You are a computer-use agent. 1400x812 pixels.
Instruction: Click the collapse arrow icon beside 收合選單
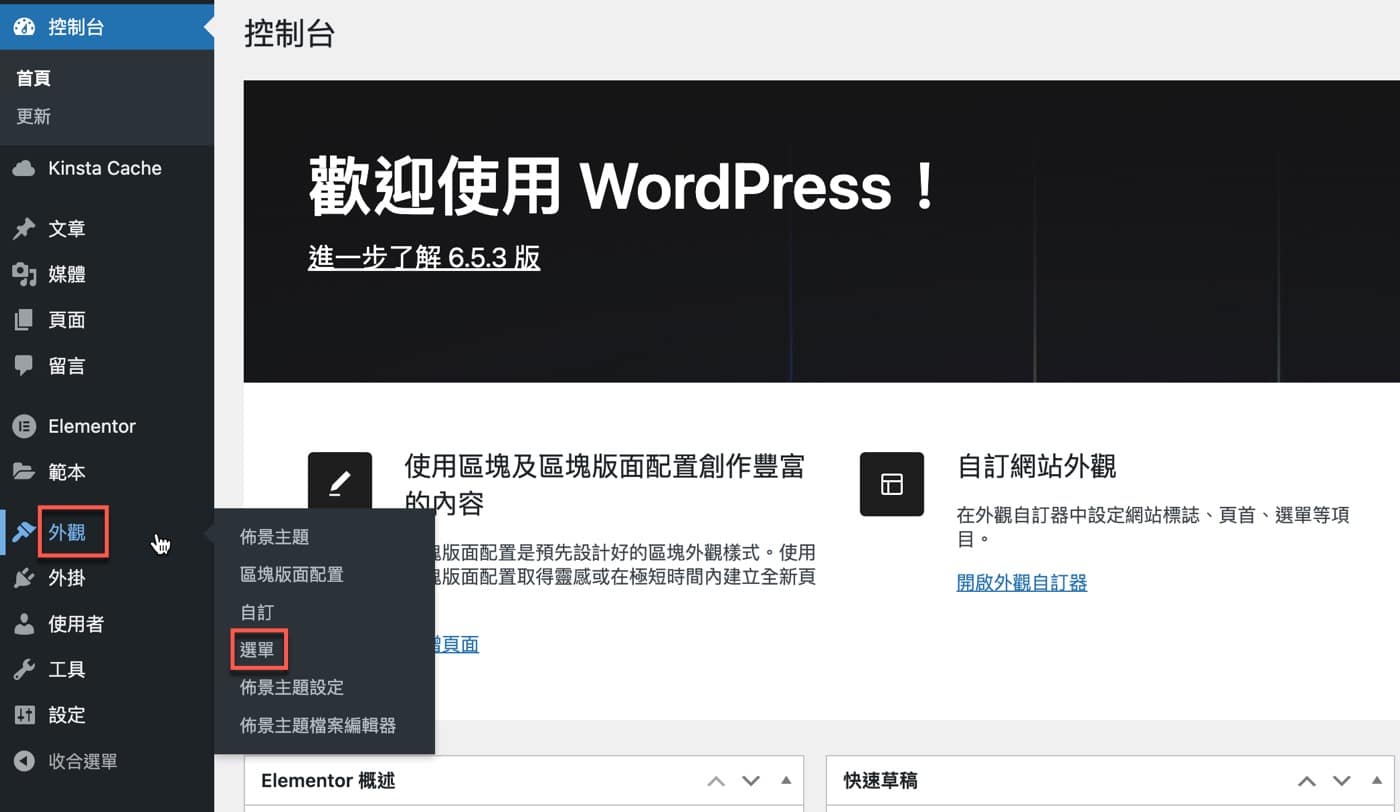coord(24,761)
